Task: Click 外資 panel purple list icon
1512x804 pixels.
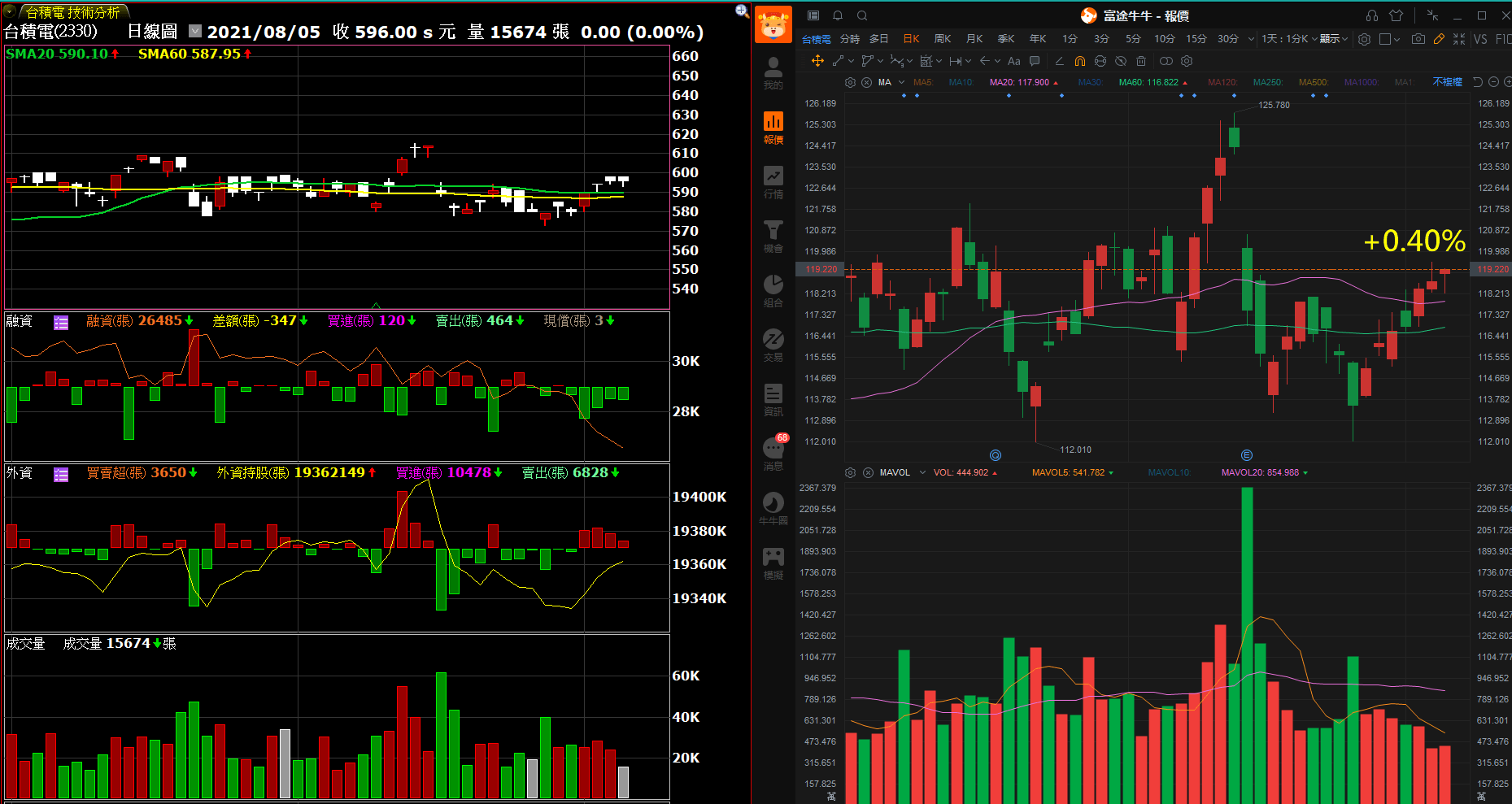Action: (x=61, y=474)
